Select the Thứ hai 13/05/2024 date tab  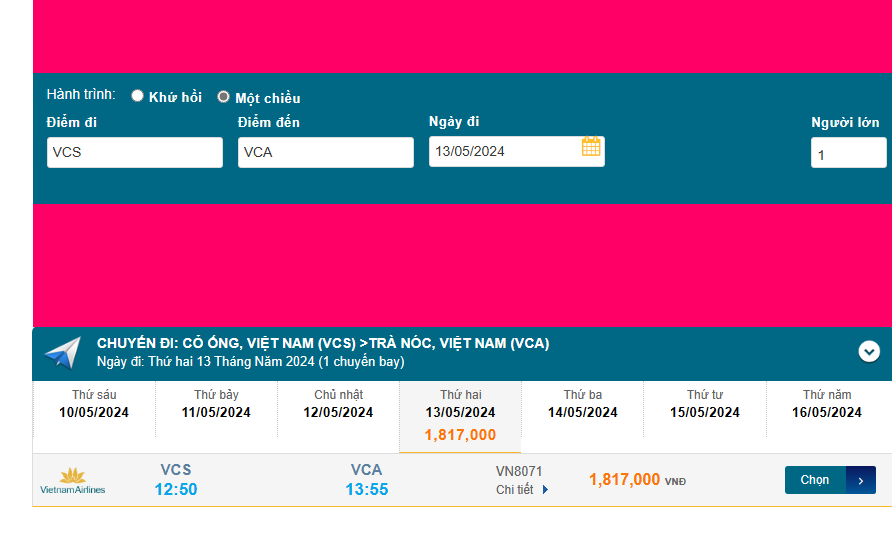[460, 417]
